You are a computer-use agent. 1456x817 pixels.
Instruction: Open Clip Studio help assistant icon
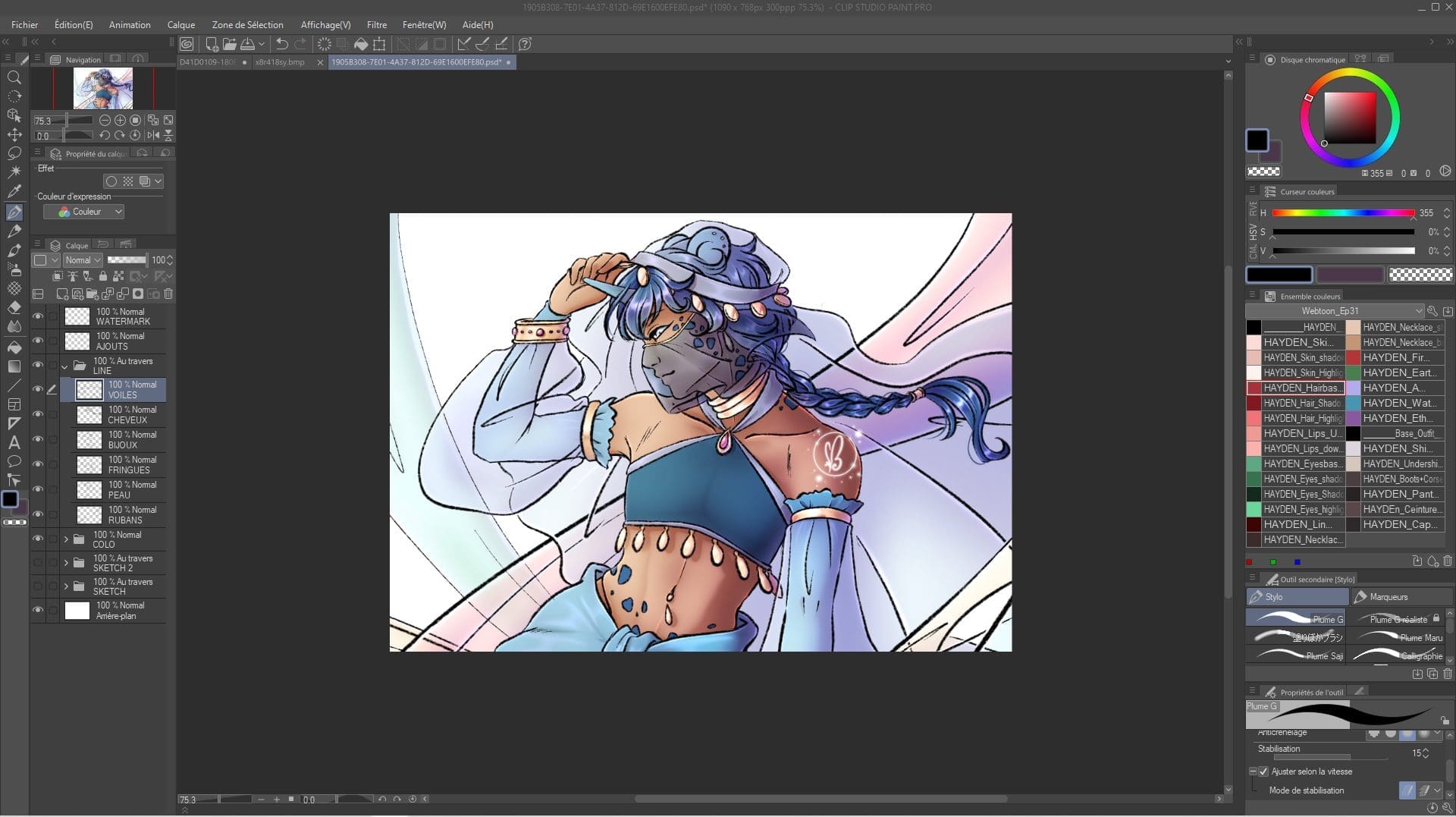point(525,44)
